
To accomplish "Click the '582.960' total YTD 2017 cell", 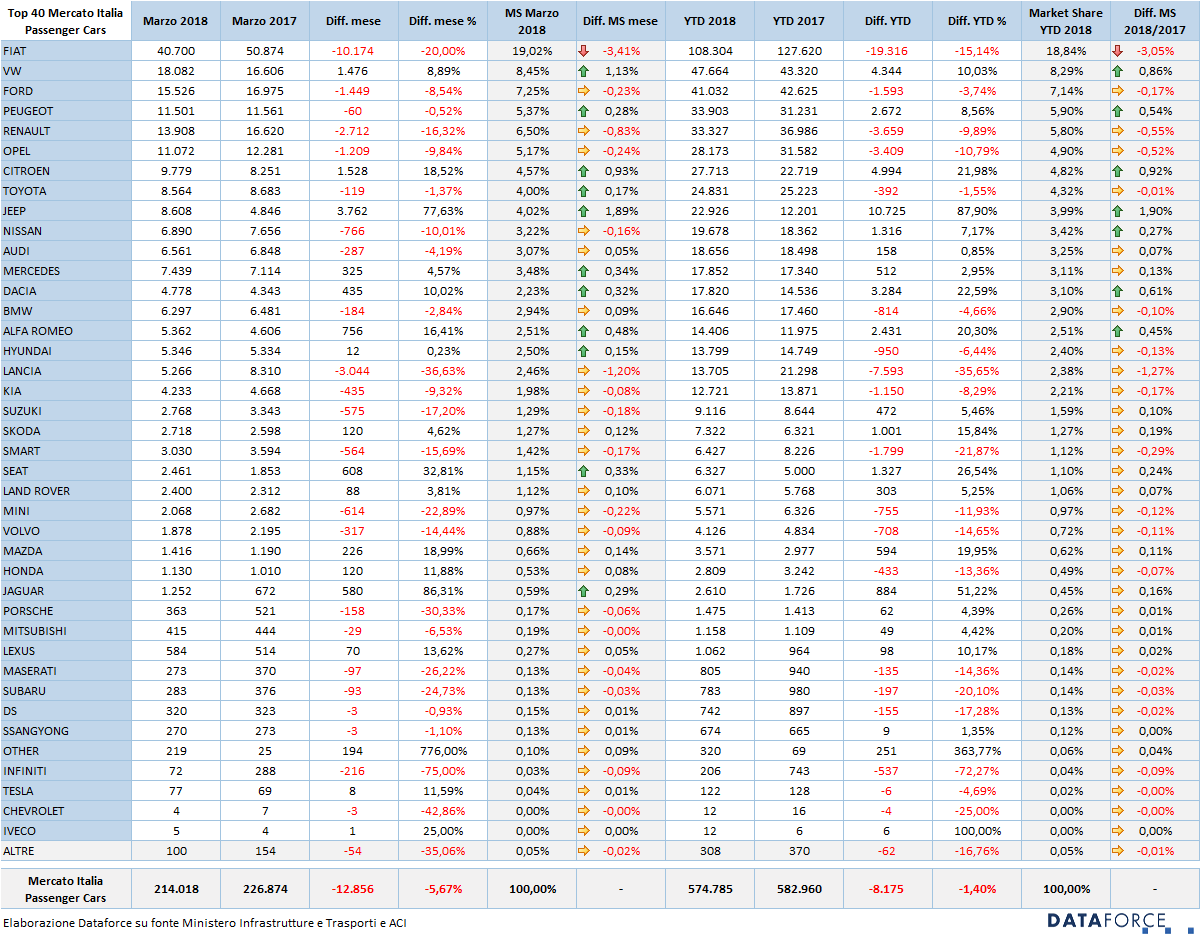I will tap(798, 888).
